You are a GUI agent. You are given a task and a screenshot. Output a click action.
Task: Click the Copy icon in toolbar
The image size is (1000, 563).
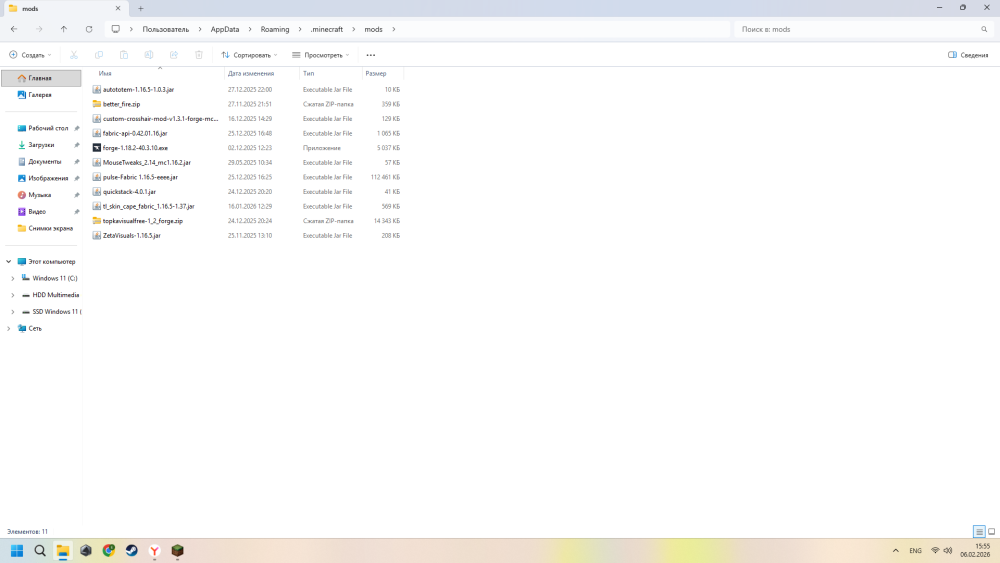[x=99, y=55]
